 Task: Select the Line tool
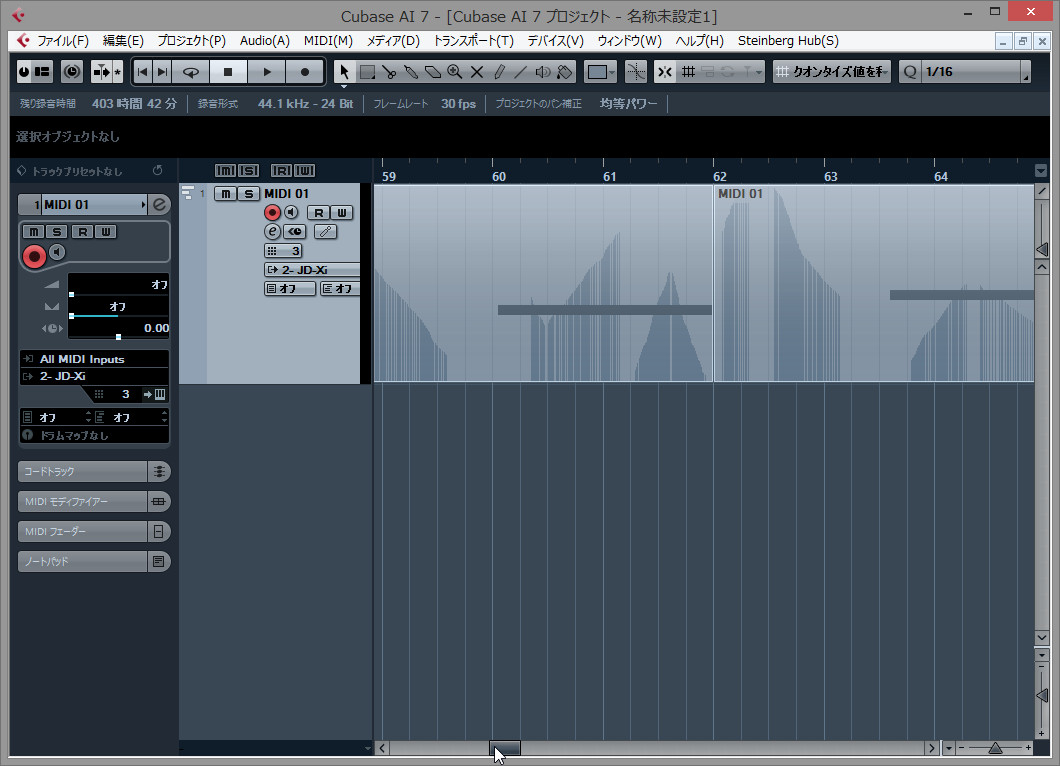pyautogui.click(x=521, y=72)
